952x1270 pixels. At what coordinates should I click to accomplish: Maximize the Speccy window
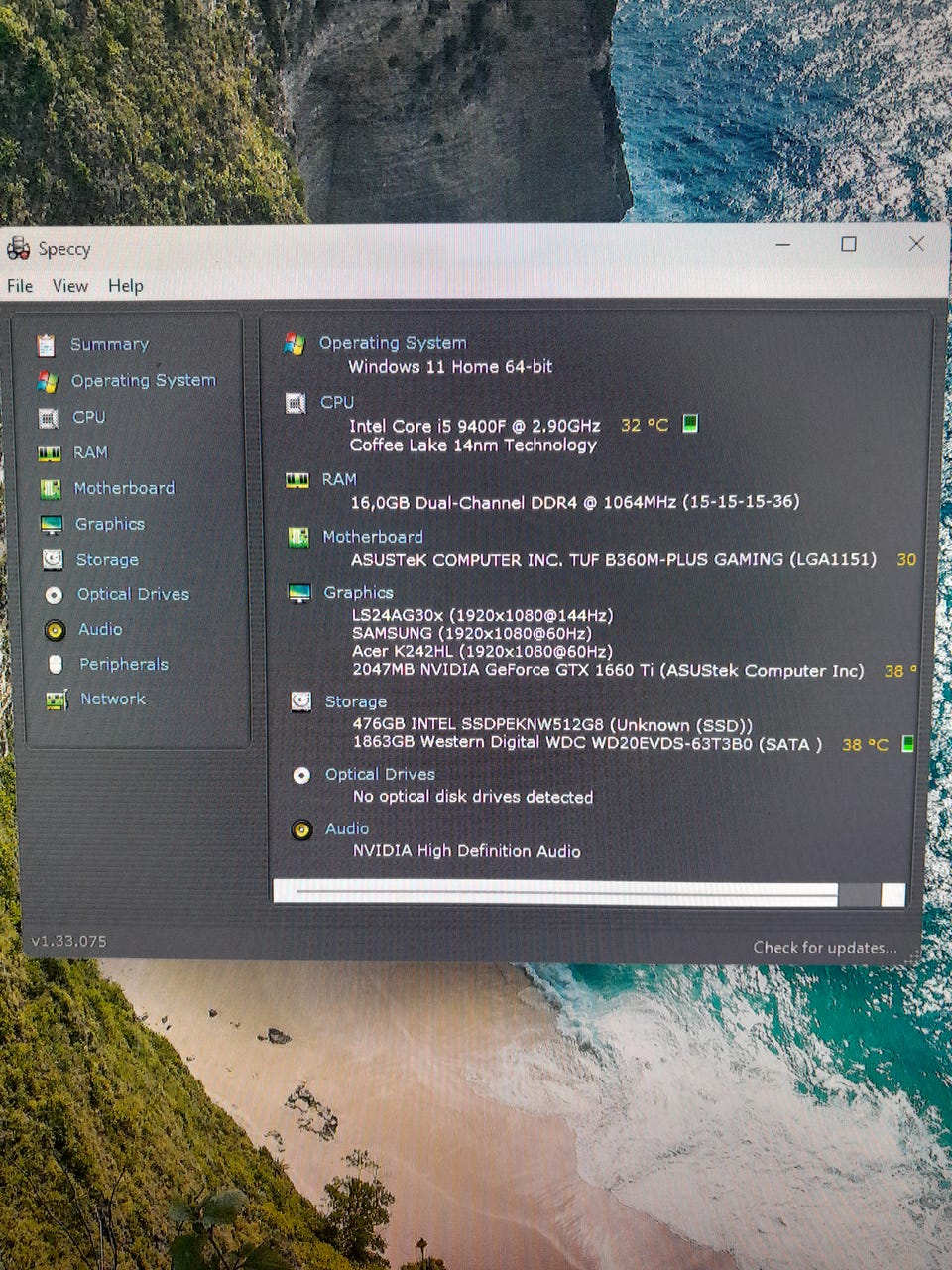[x=849, y=244]
